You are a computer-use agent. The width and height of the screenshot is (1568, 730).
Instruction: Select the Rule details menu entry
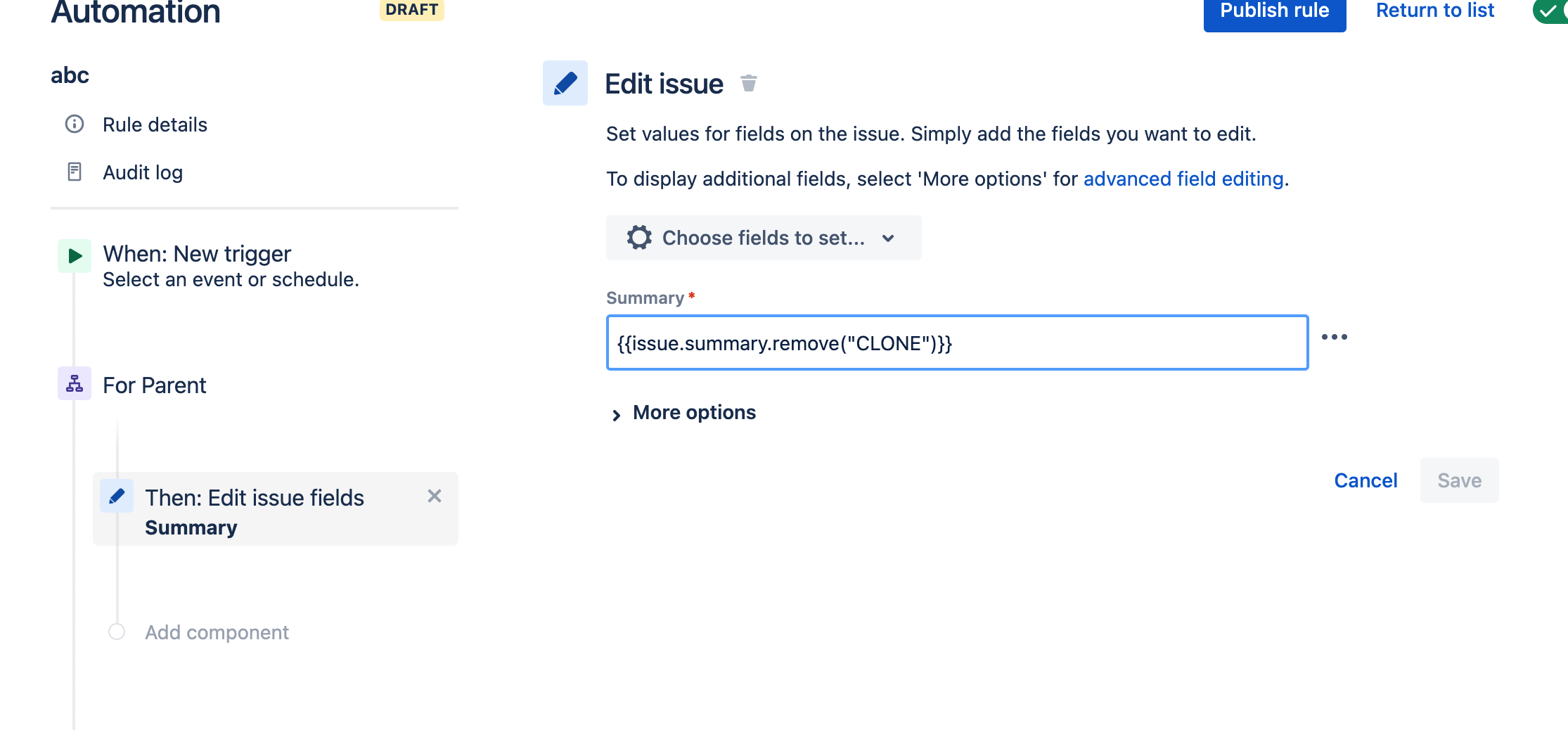pyautogui.click(x=155, y=124)
